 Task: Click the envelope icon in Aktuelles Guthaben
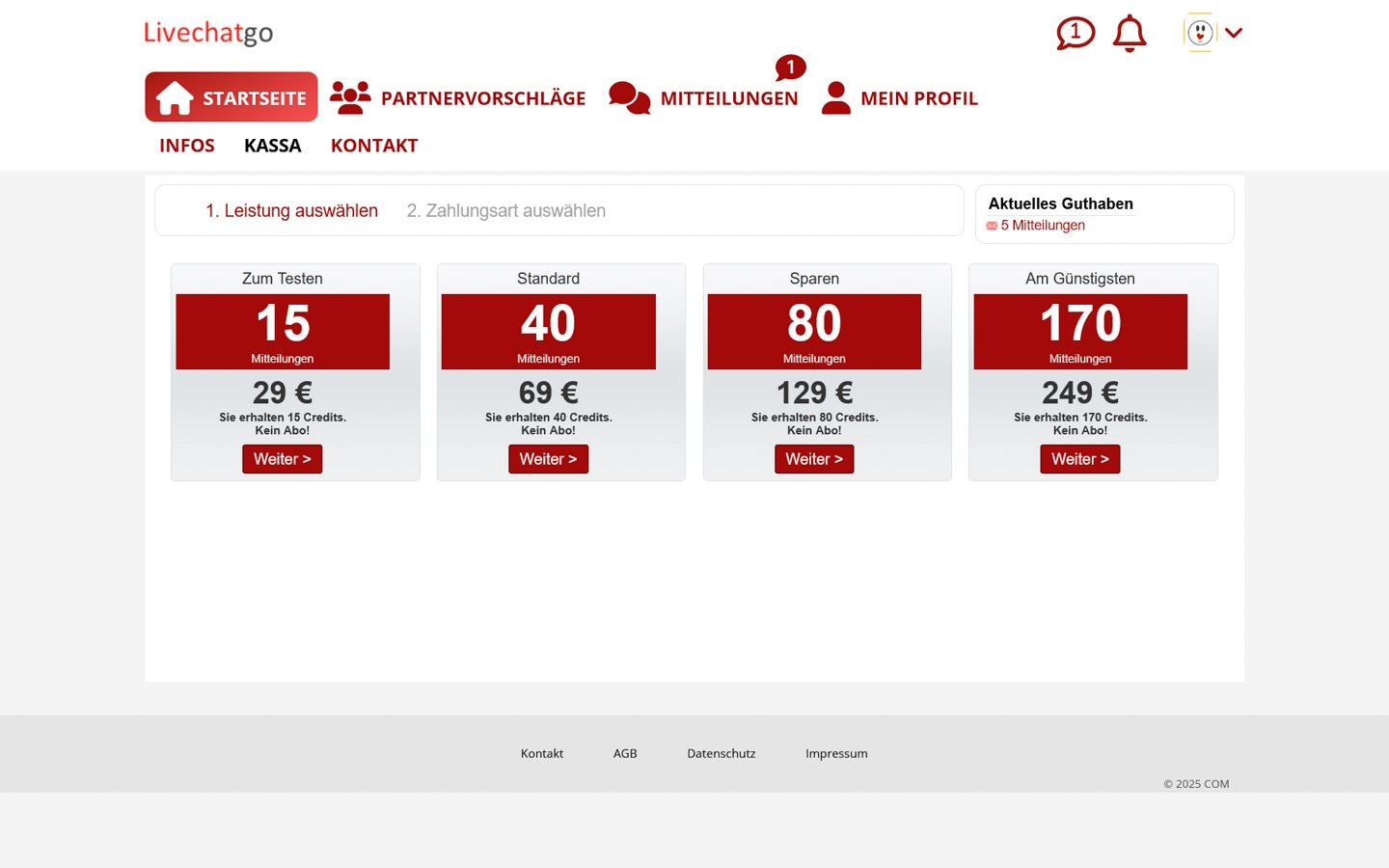pos(992,226)
